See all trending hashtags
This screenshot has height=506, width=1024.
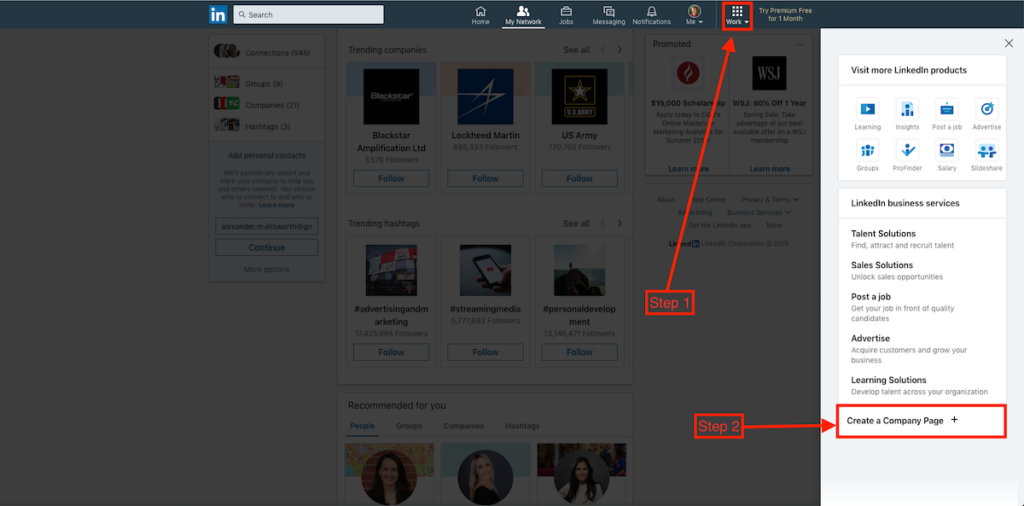point(576,223)
